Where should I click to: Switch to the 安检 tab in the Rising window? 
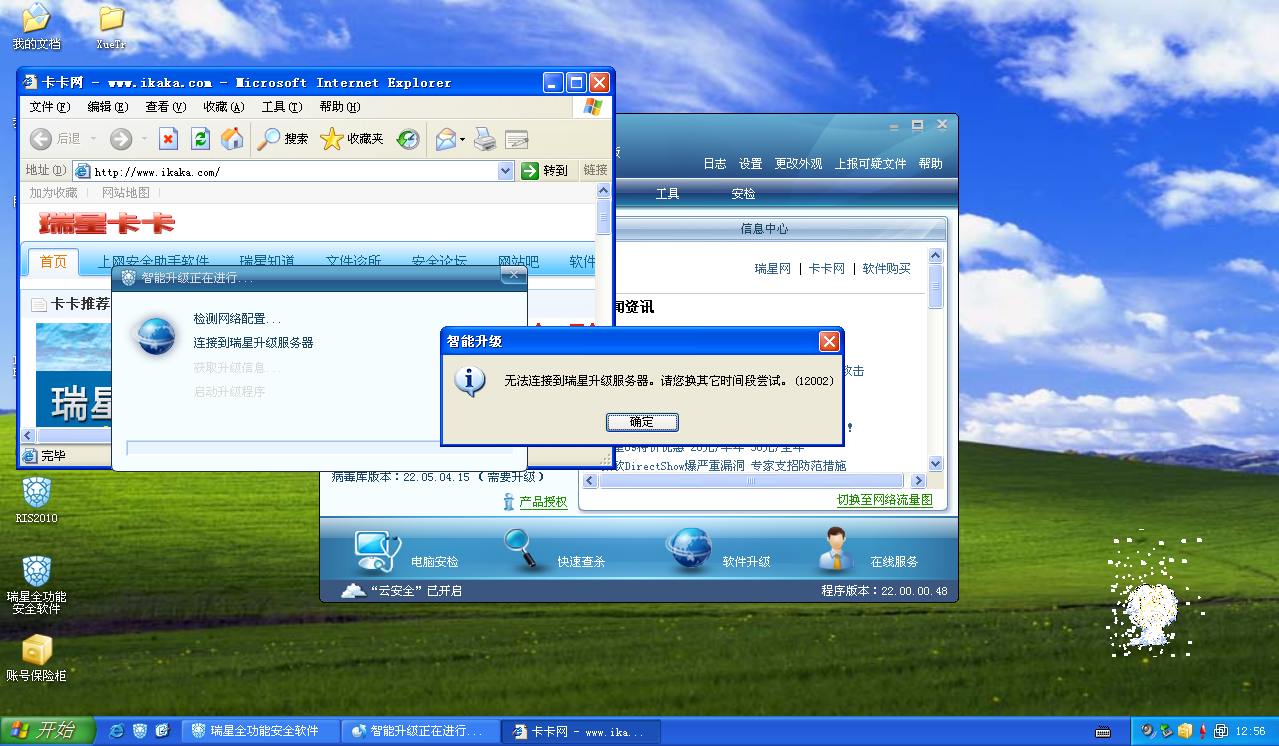[743, 194]
